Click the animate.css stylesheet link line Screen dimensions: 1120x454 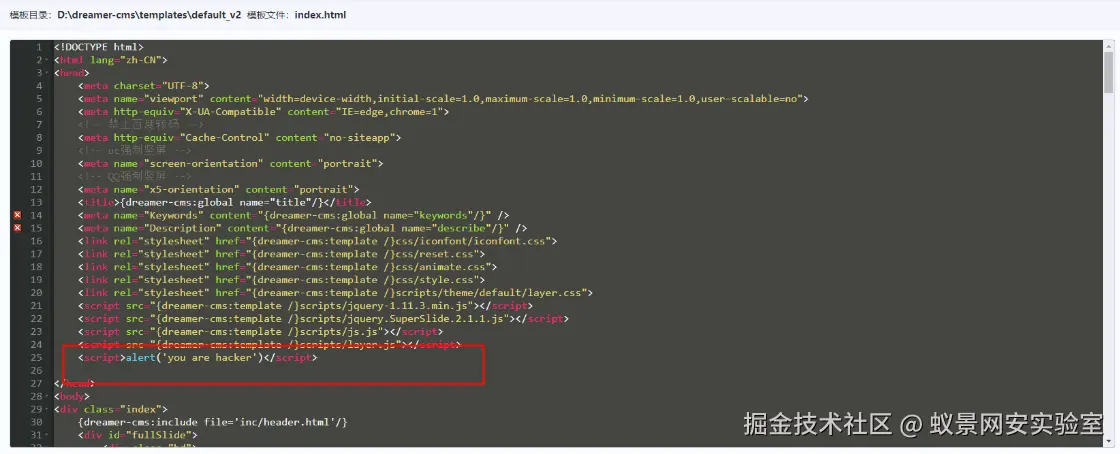pos(288,266)
